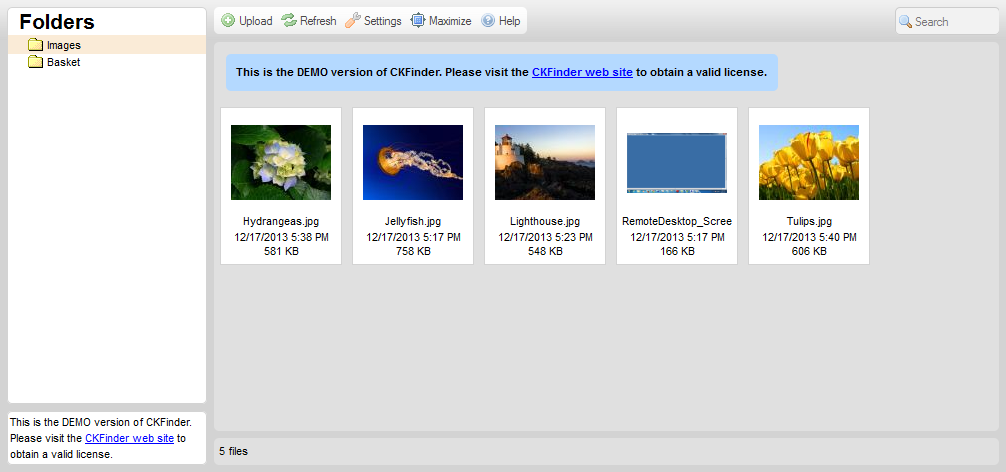
Task: Open the Upload toolbar label
Action: [x=255, y=21]
